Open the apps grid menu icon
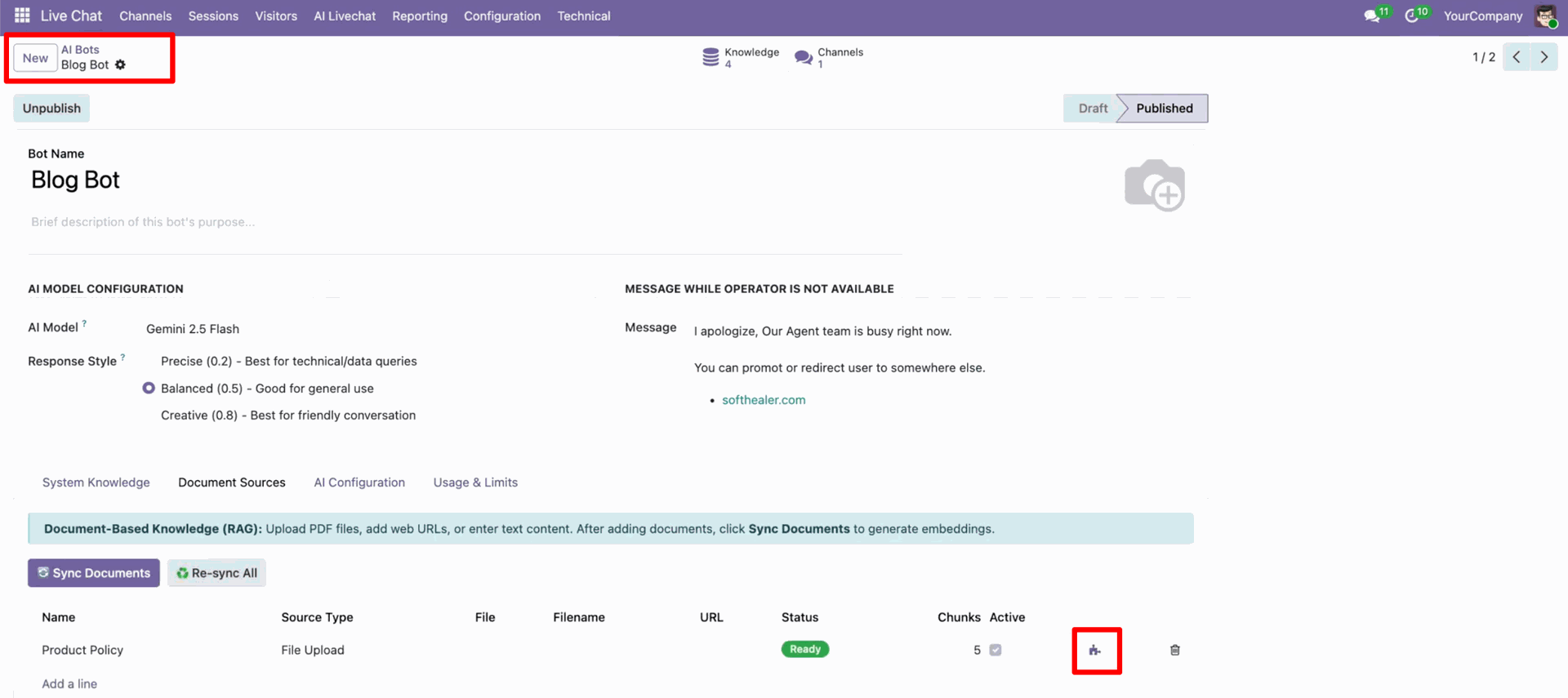This screenshot has width=1568, height=698. pos(22,16)
